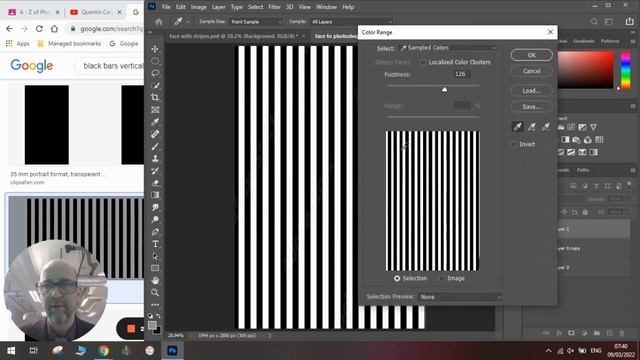Switch to the Patterns panel tab
The height and width of the screenshot is (360, 640).
[610, 41]
